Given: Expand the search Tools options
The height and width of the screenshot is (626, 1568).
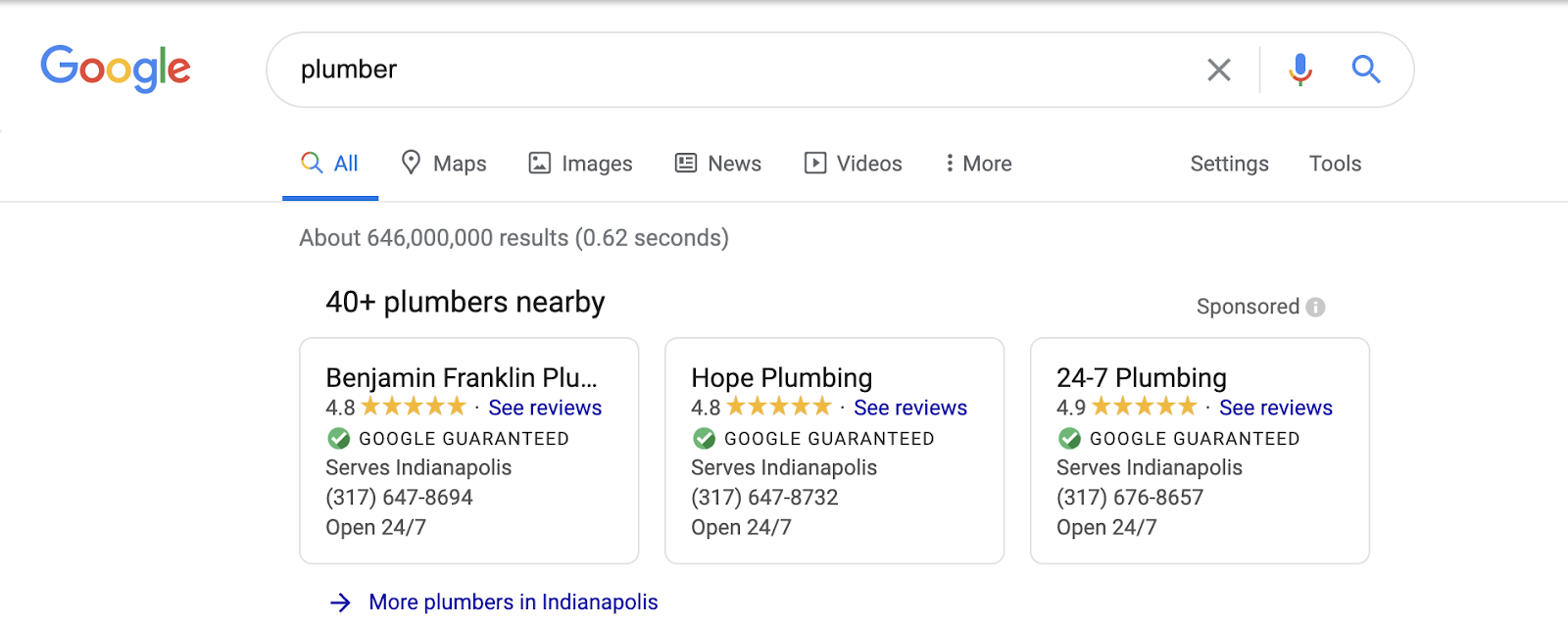Looking at the screenshot, I should point(1335,164).
